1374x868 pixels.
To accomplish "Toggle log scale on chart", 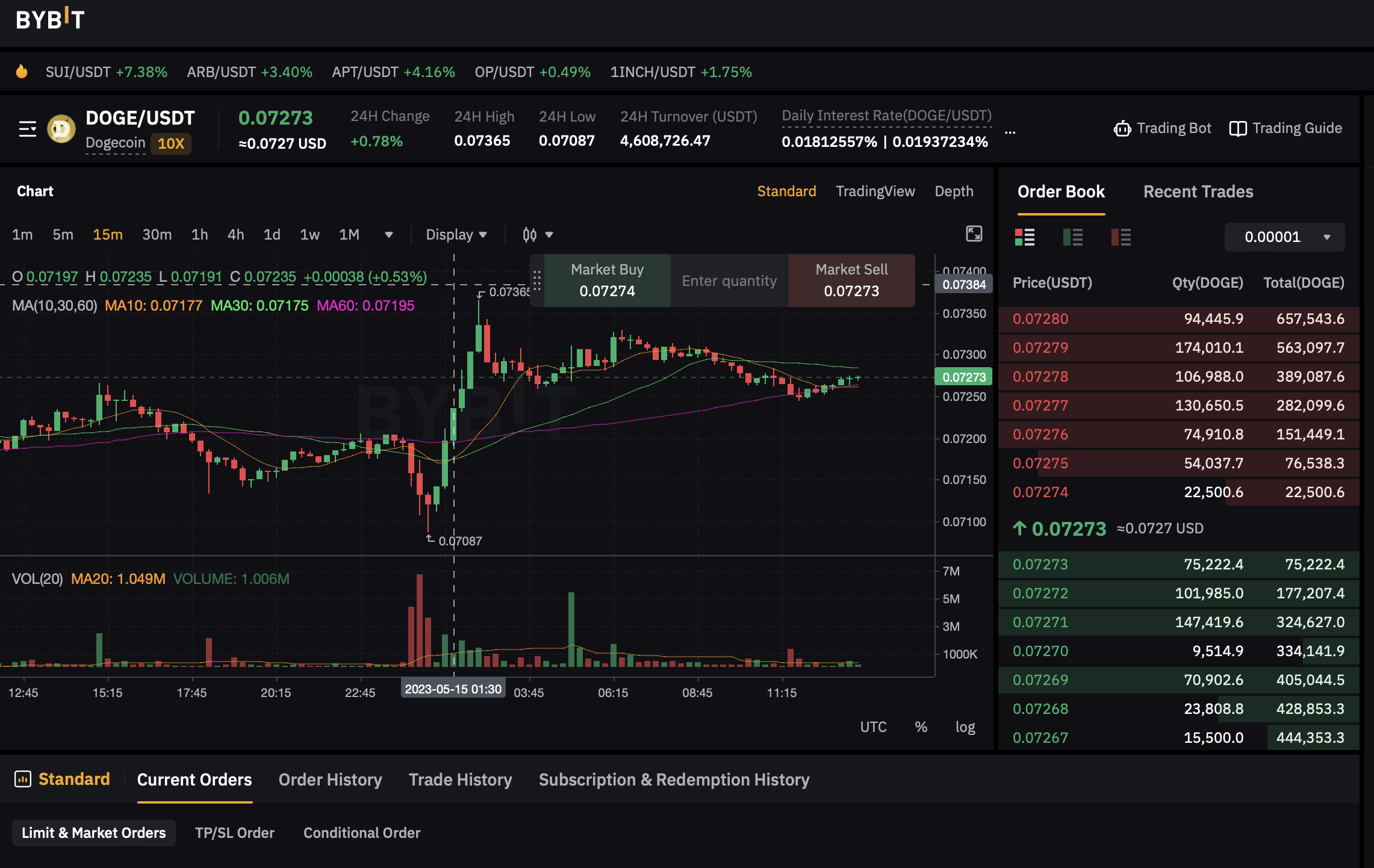I will pyautogui.click(x=965, y=727).
